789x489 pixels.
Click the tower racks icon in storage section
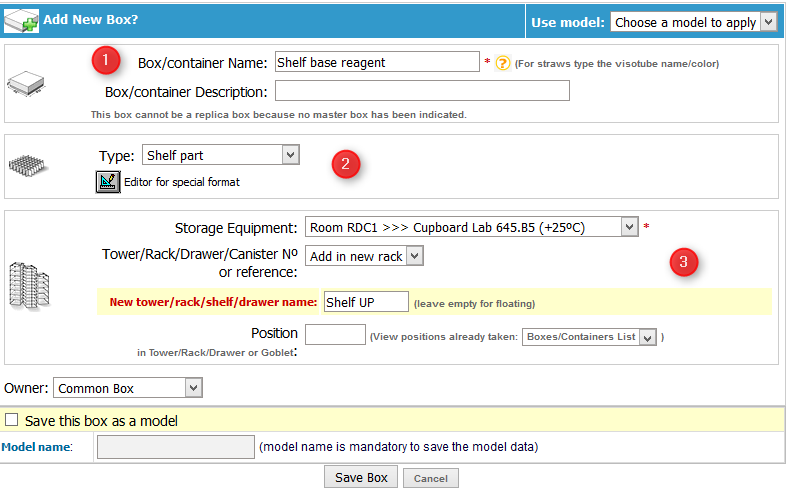pos(29,285)
